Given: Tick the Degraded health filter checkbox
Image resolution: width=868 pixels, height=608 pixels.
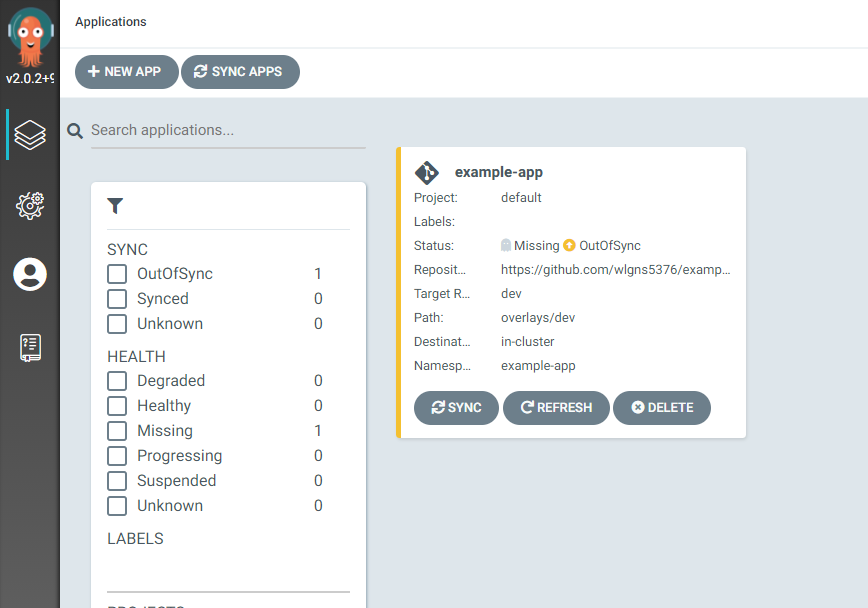Looking at the screenshot, I should (x=117, y=381).
